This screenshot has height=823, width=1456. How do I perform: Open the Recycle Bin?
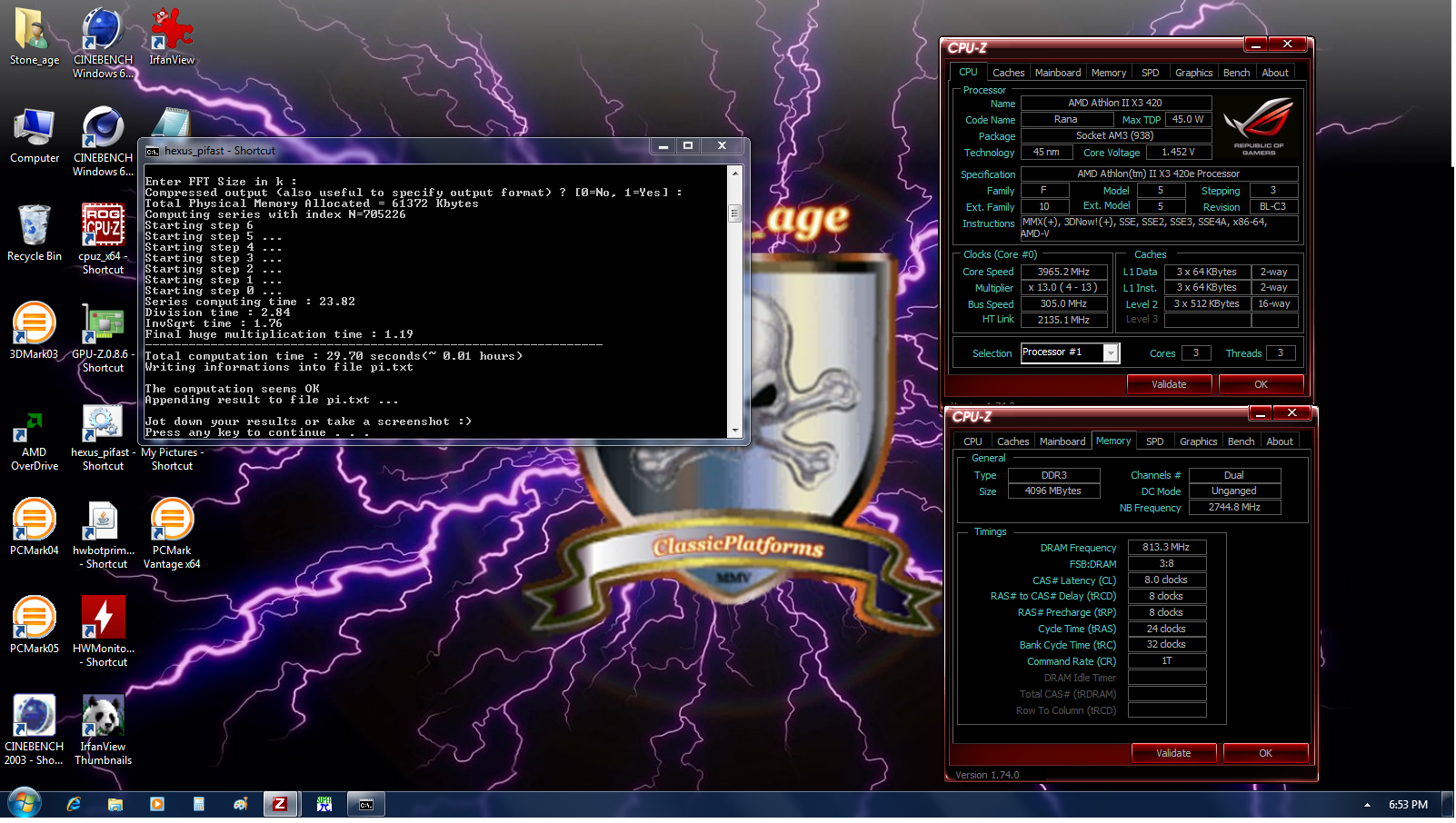(34, 233)
